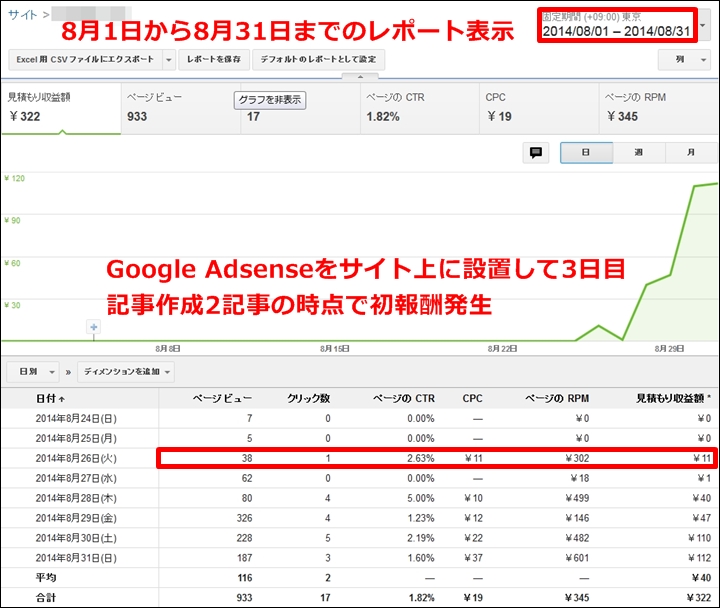Export to Excel CSV file button

[x=85, y=60]
